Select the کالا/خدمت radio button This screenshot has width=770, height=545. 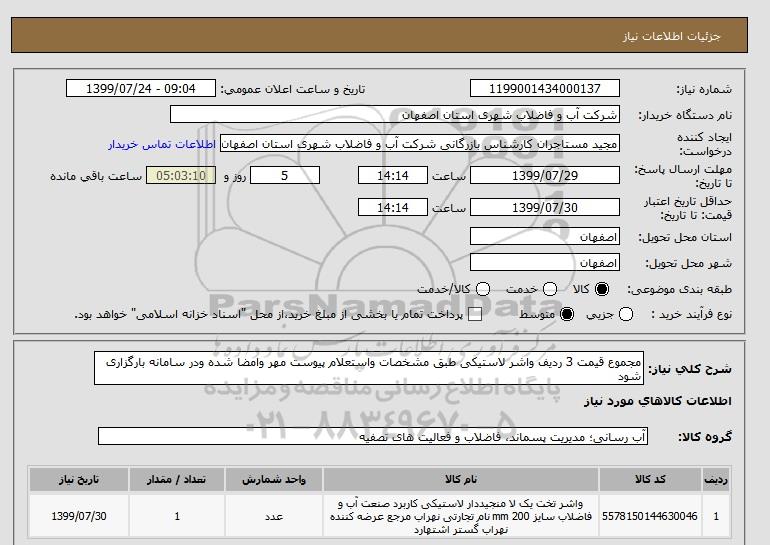(483, 289)
